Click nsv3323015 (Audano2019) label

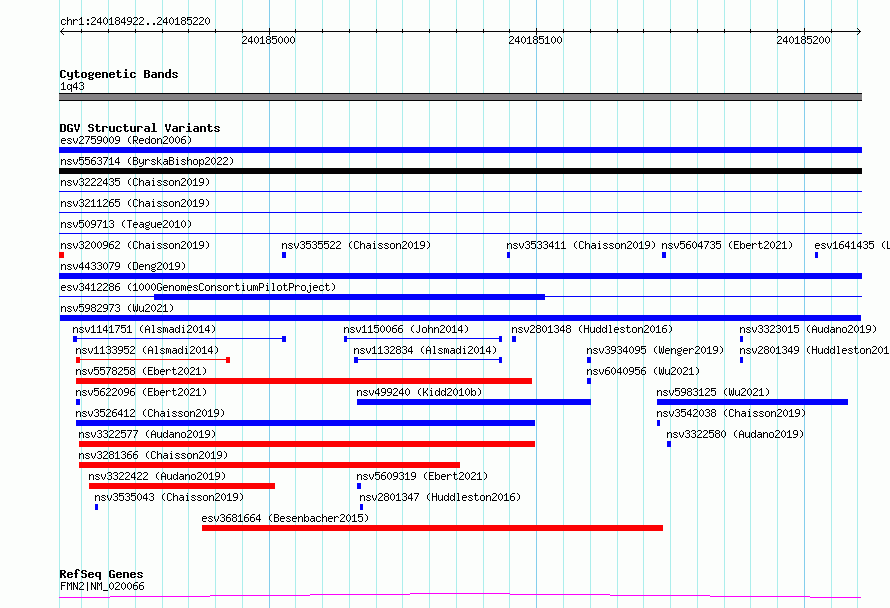pos(808,329)
